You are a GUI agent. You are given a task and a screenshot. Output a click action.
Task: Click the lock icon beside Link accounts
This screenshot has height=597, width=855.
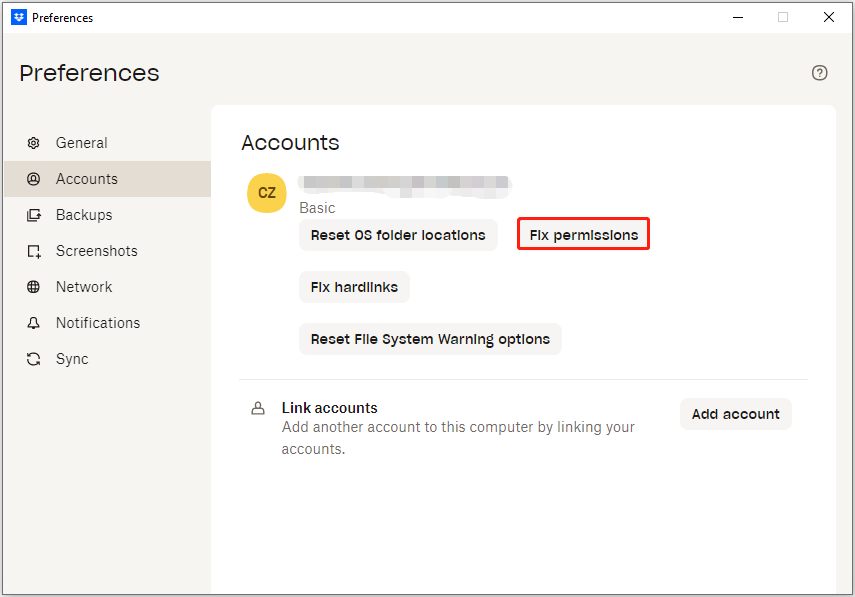click(x=258, y=407)
